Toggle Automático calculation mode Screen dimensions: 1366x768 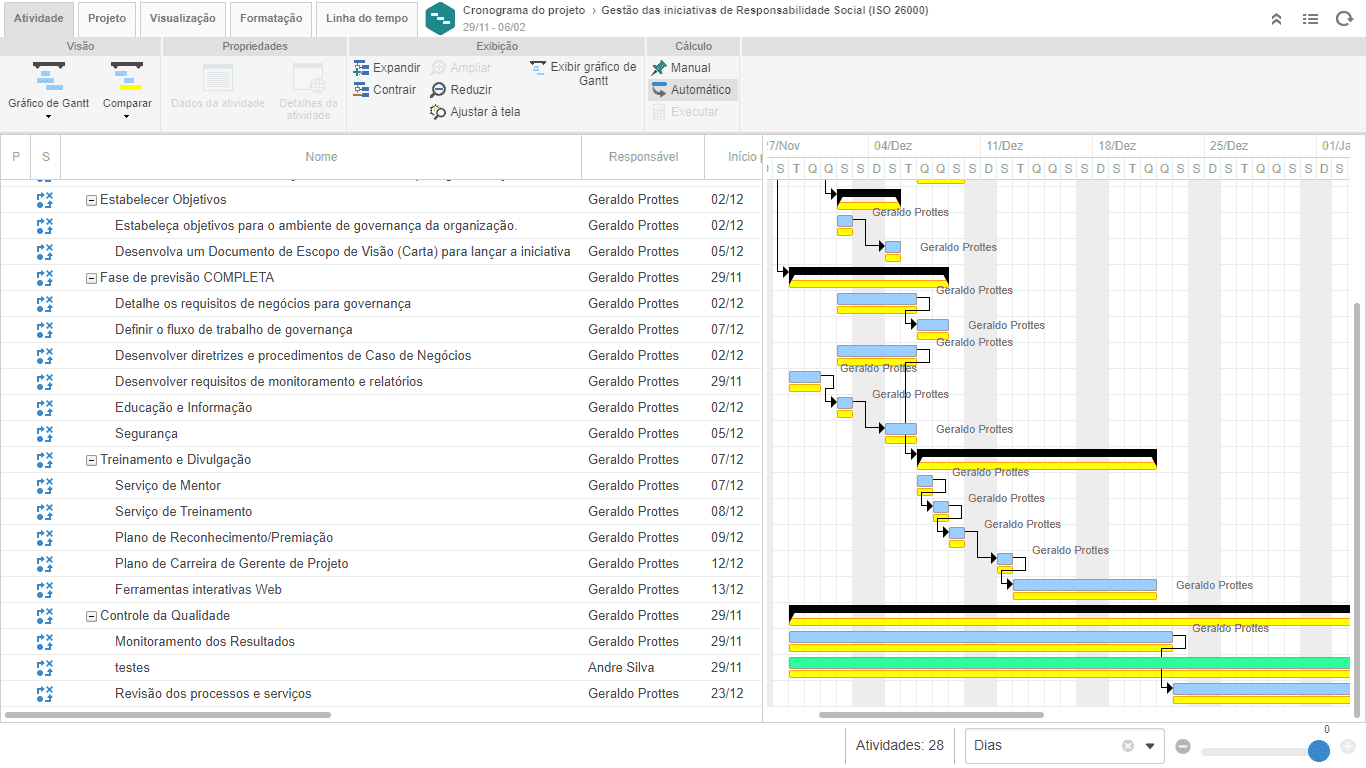(692, 90)
